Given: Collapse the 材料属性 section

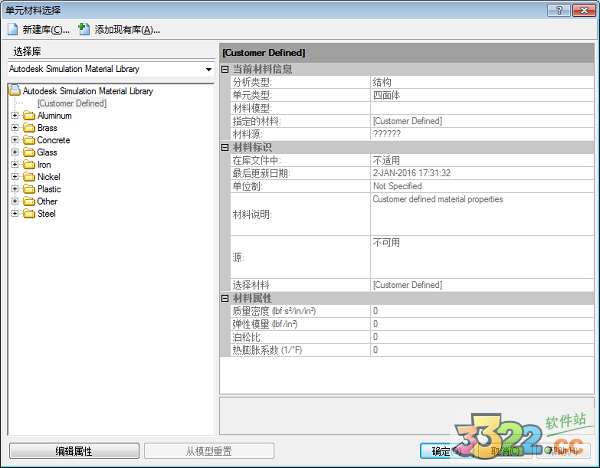Looking at the screenshot, I should tap(225, 298).
